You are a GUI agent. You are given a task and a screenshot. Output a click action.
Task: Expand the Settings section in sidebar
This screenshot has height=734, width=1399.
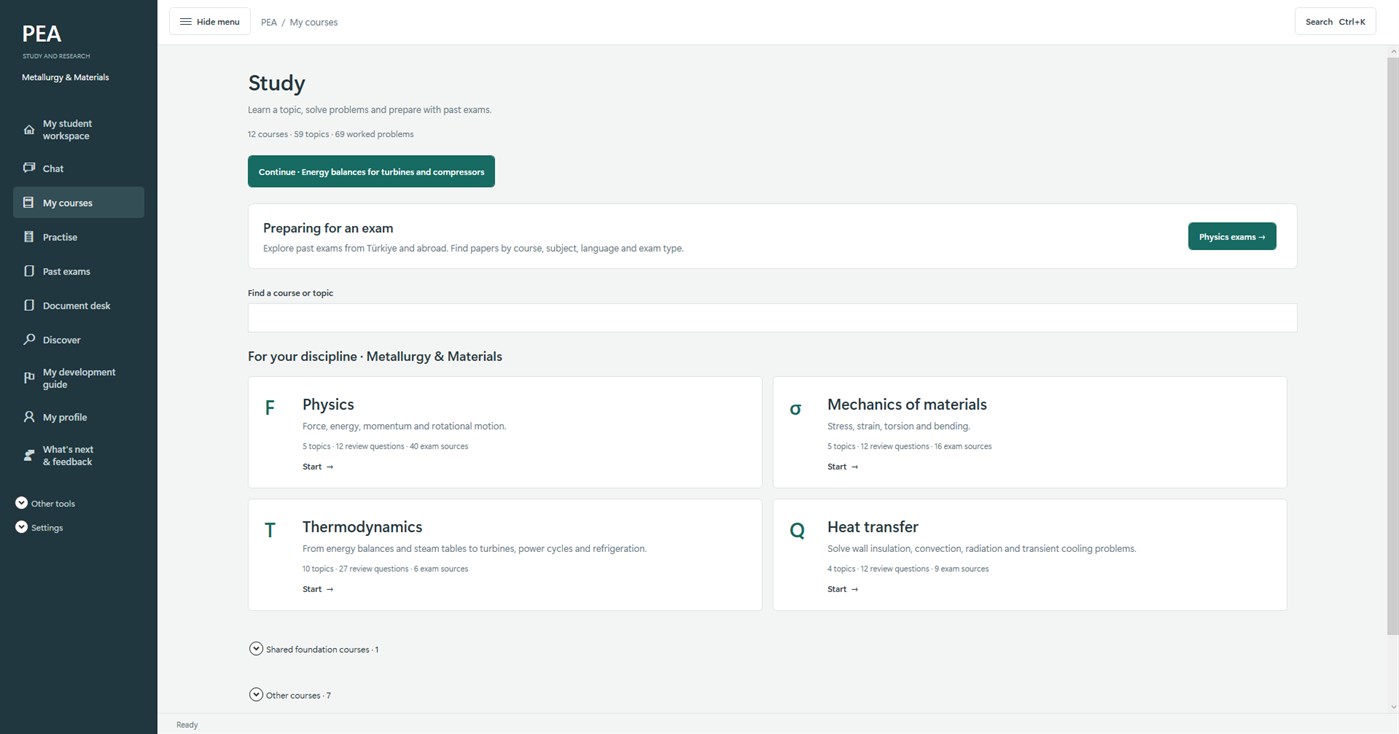pyautogui.click(x=21, y=527)
